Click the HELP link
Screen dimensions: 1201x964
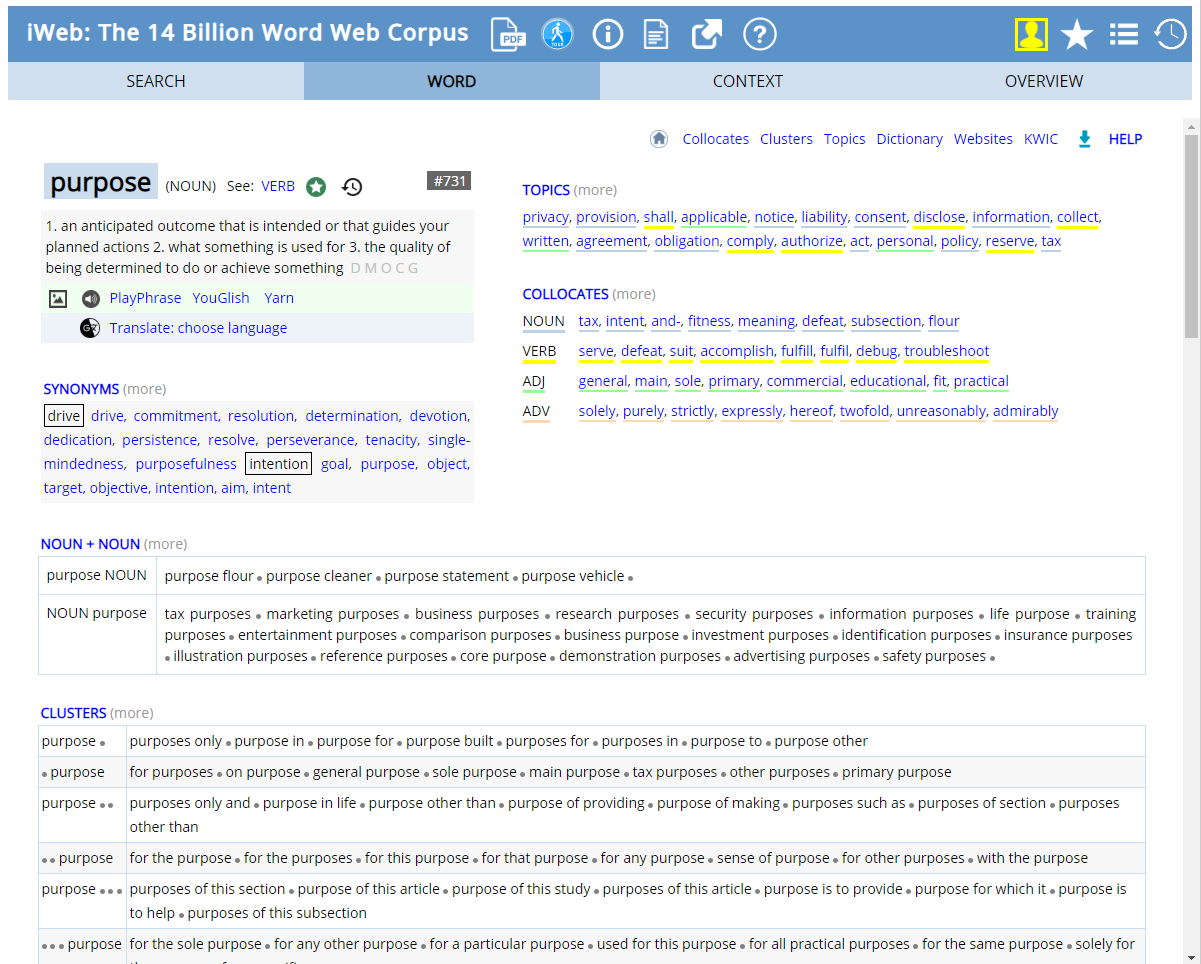(1125, 139)
